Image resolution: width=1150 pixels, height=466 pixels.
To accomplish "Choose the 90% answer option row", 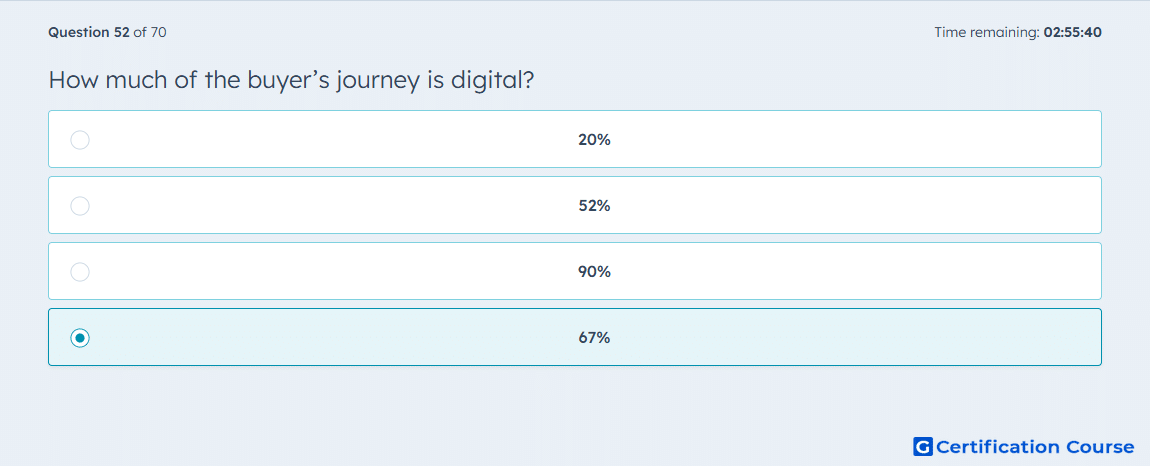I will click(575, 271).
